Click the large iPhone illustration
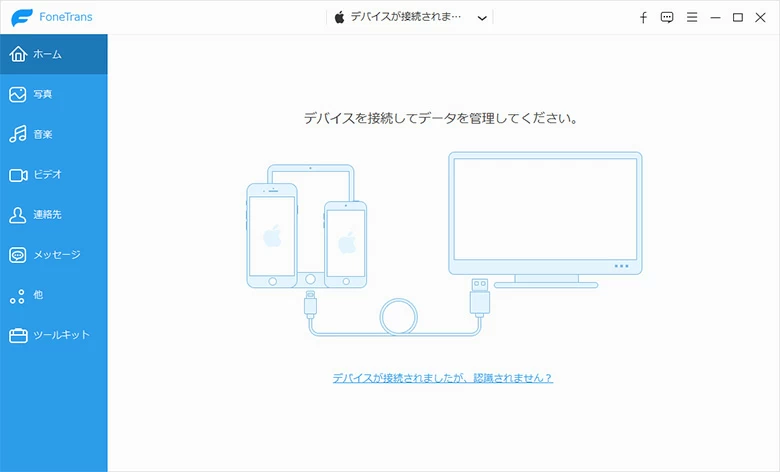780x472 pixels. pos(272,237)
